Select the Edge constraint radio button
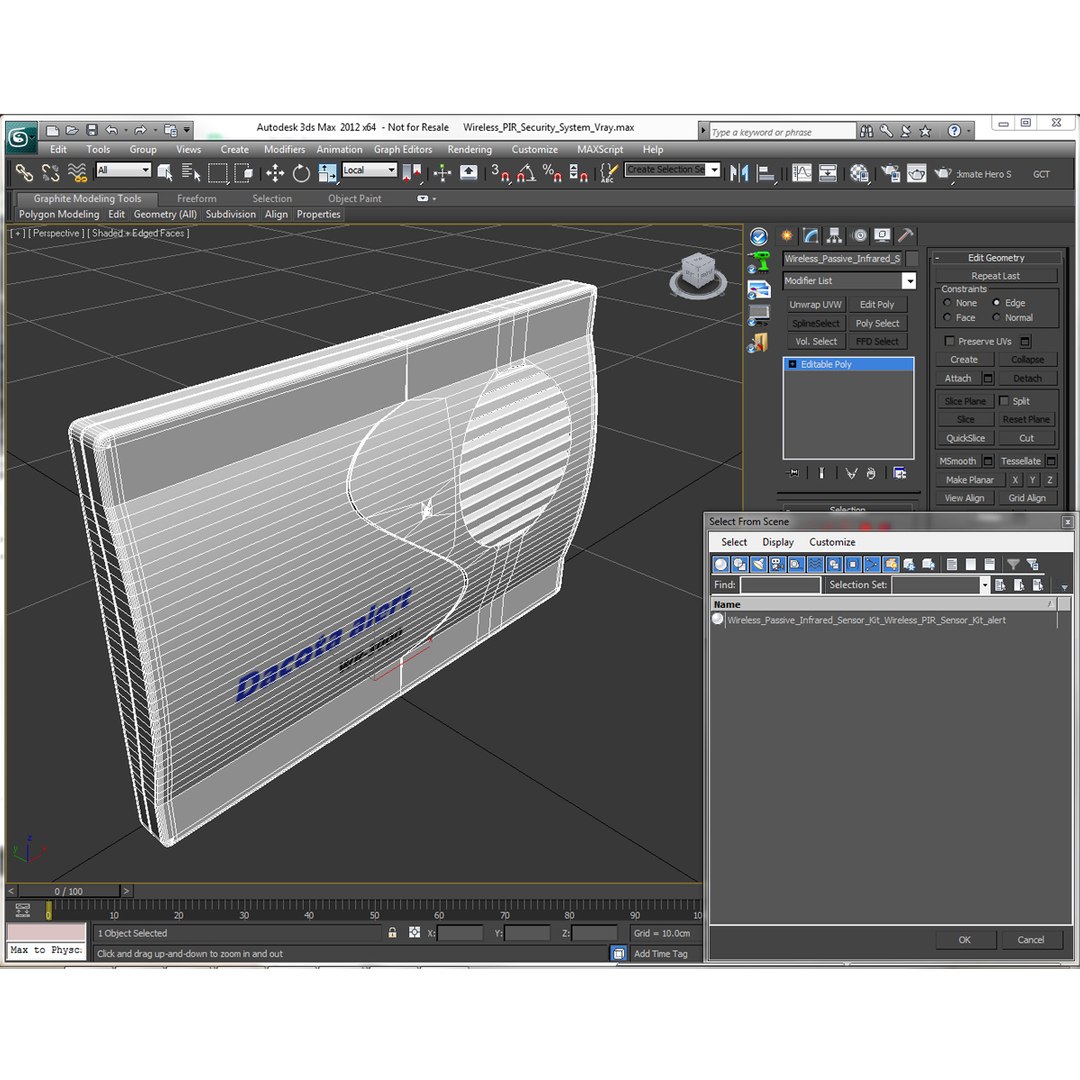Image resolution: width=1080 pixels, height=1080 pixels. [x=996, y=302]
